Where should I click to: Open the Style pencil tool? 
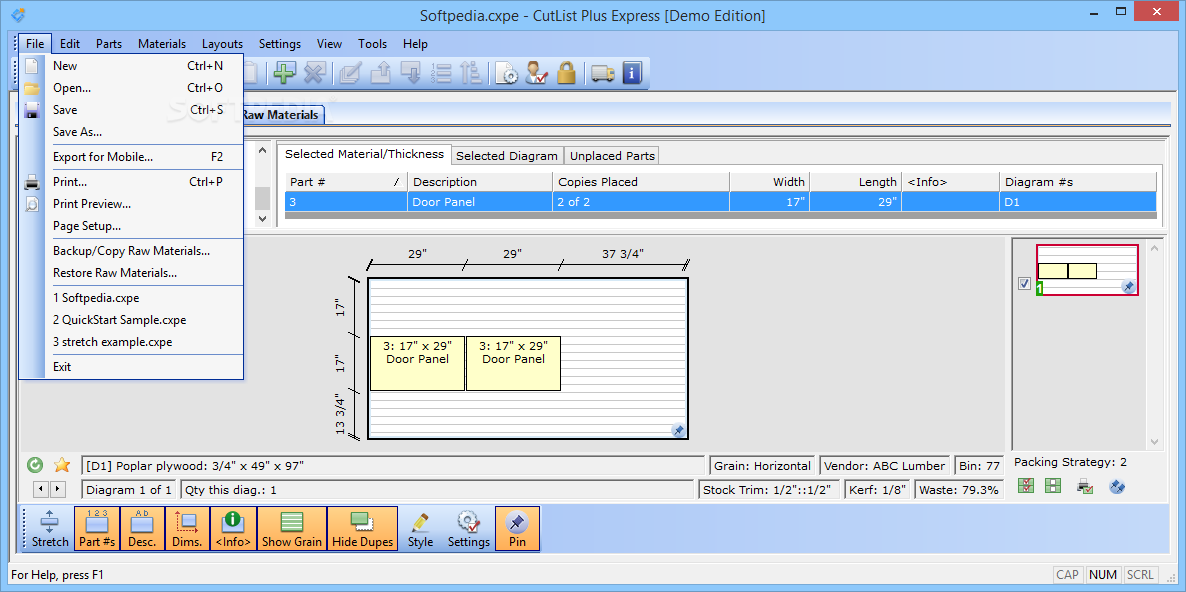pos(421,528)
